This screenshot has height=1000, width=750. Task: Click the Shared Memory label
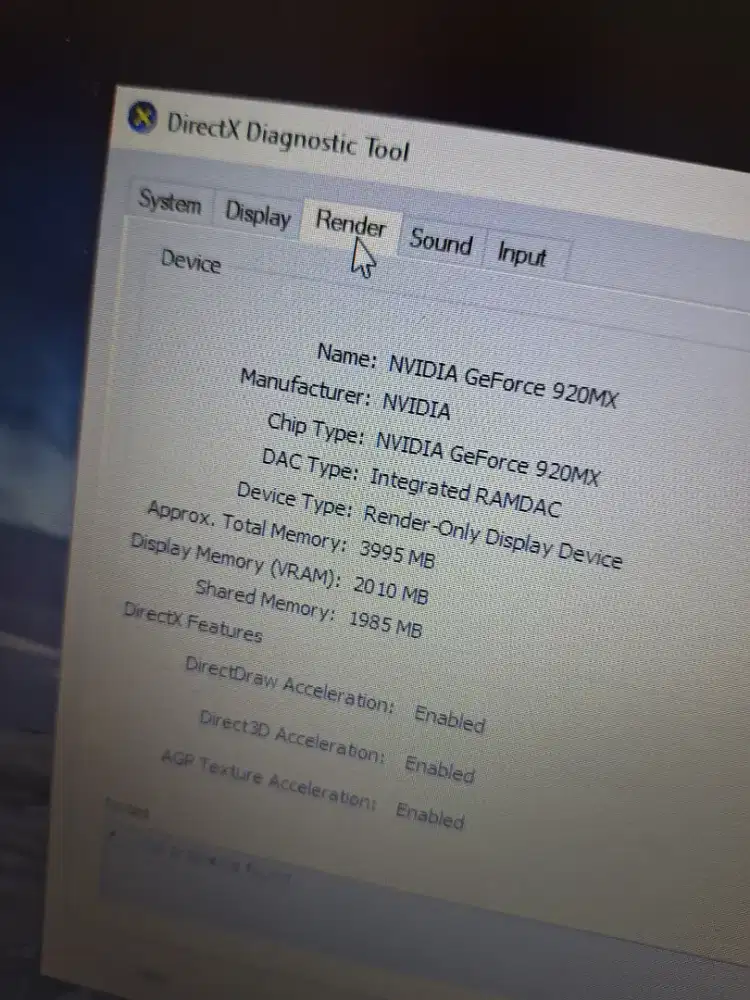(265, 600)
